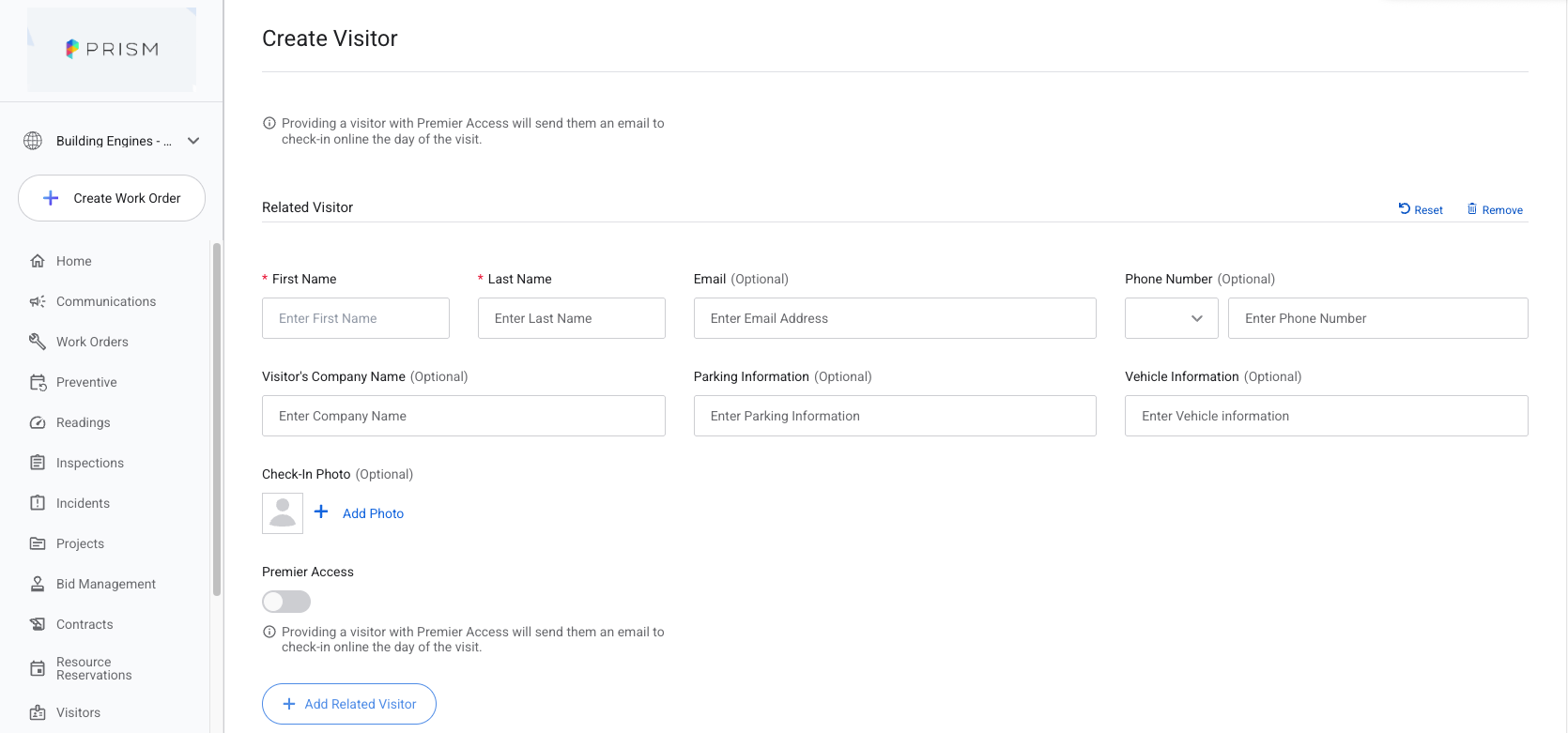Click the Enter Phone Number field
The height and width of the screenshot is (733, 1568).
pyautogui.click(x=1378, y=318)
